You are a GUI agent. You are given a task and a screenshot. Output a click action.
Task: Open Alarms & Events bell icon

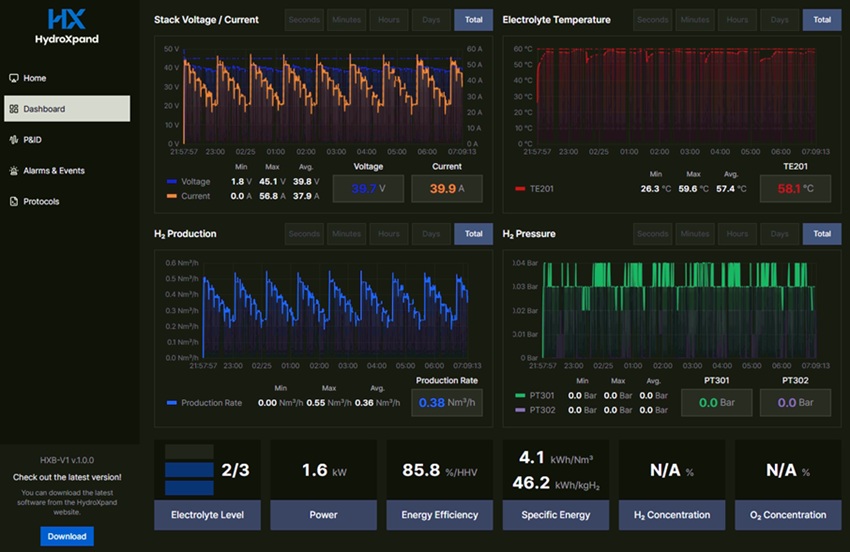(x=13, y=171)
